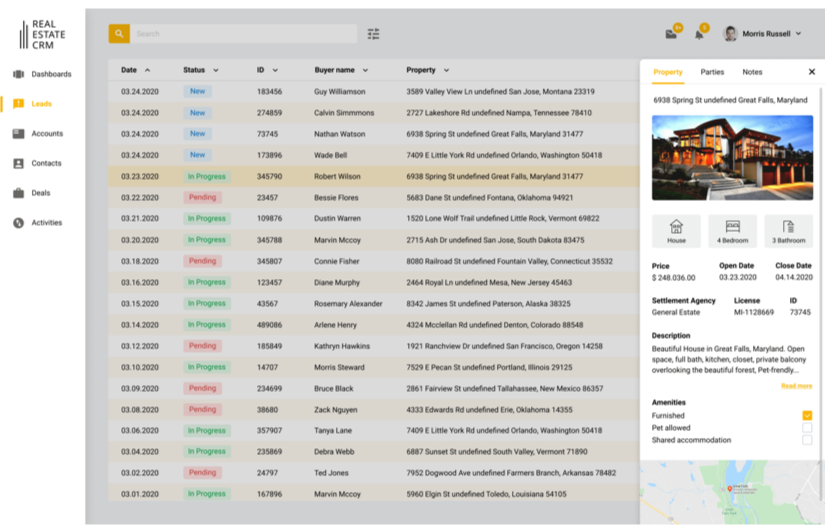Click the 4 Bedroom icon tile
825x525 pixels.
point(732,231)
